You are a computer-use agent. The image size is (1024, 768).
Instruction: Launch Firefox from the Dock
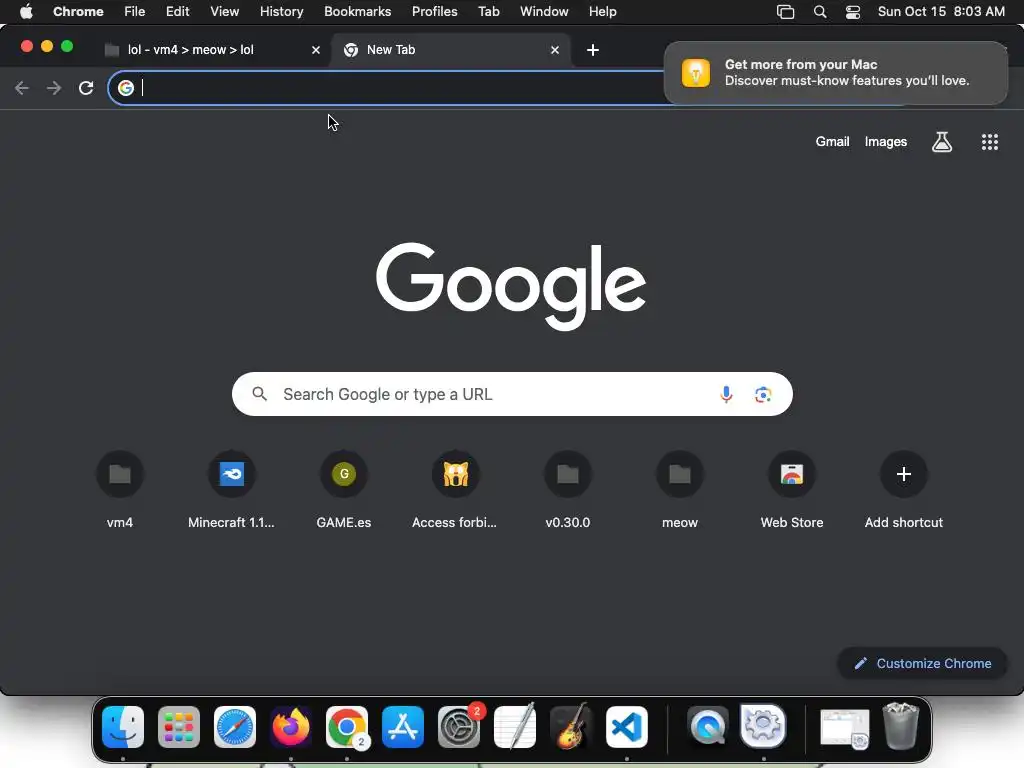[291, 727]
